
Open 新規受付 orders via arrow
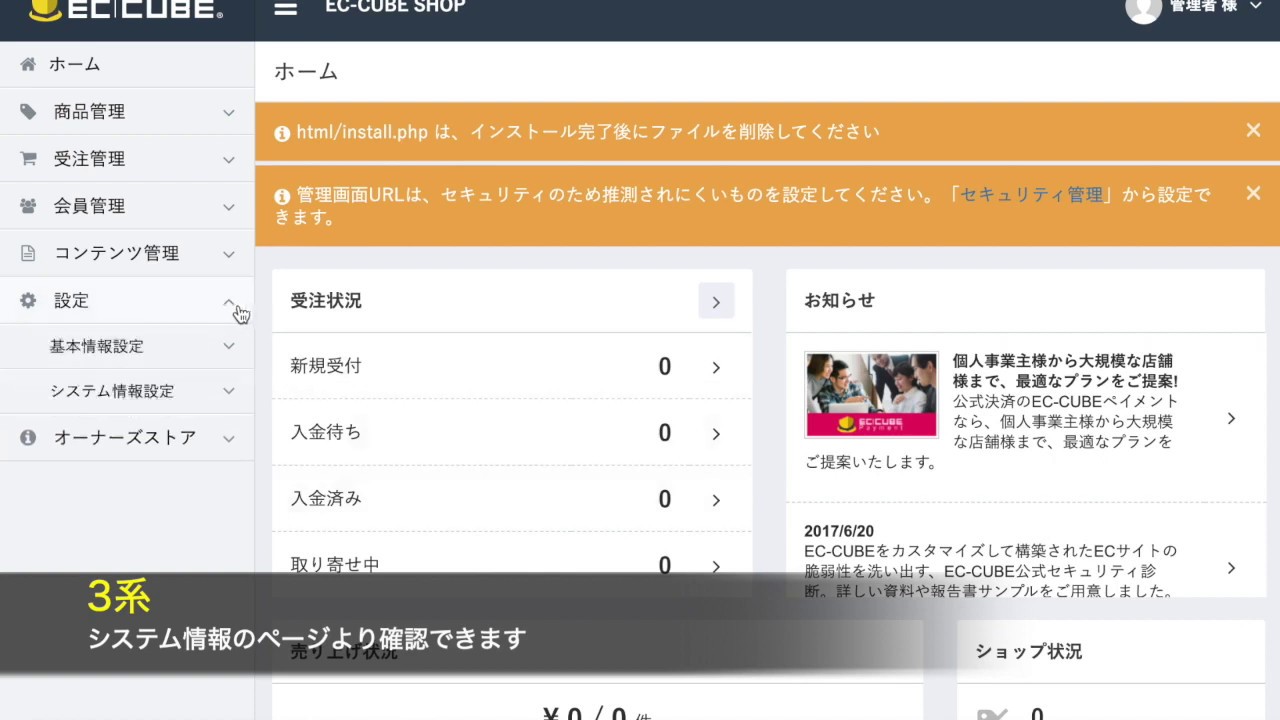coord(716,368)
